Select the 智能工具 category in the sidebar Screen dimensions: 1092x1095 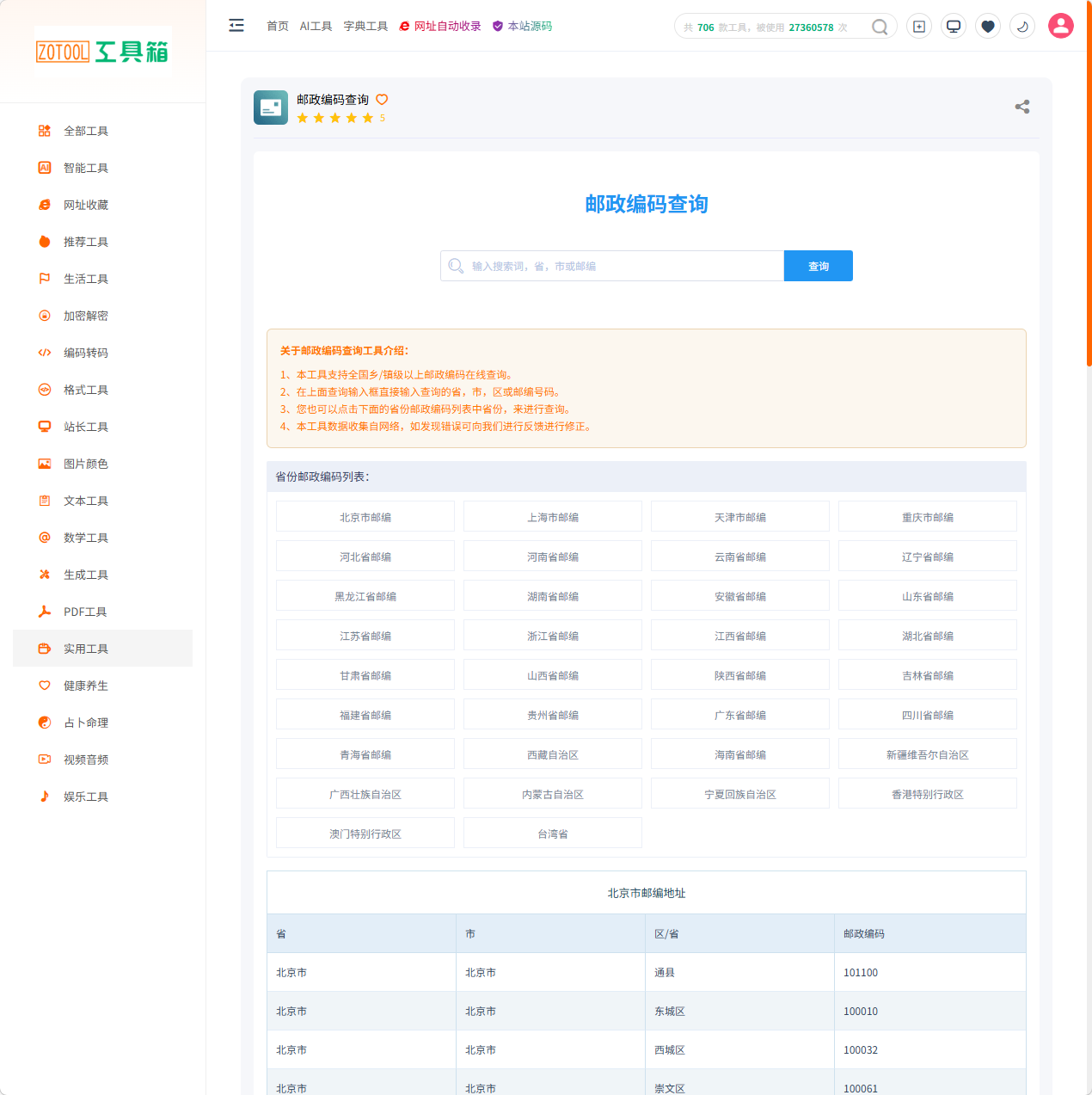tap(85, 168)
